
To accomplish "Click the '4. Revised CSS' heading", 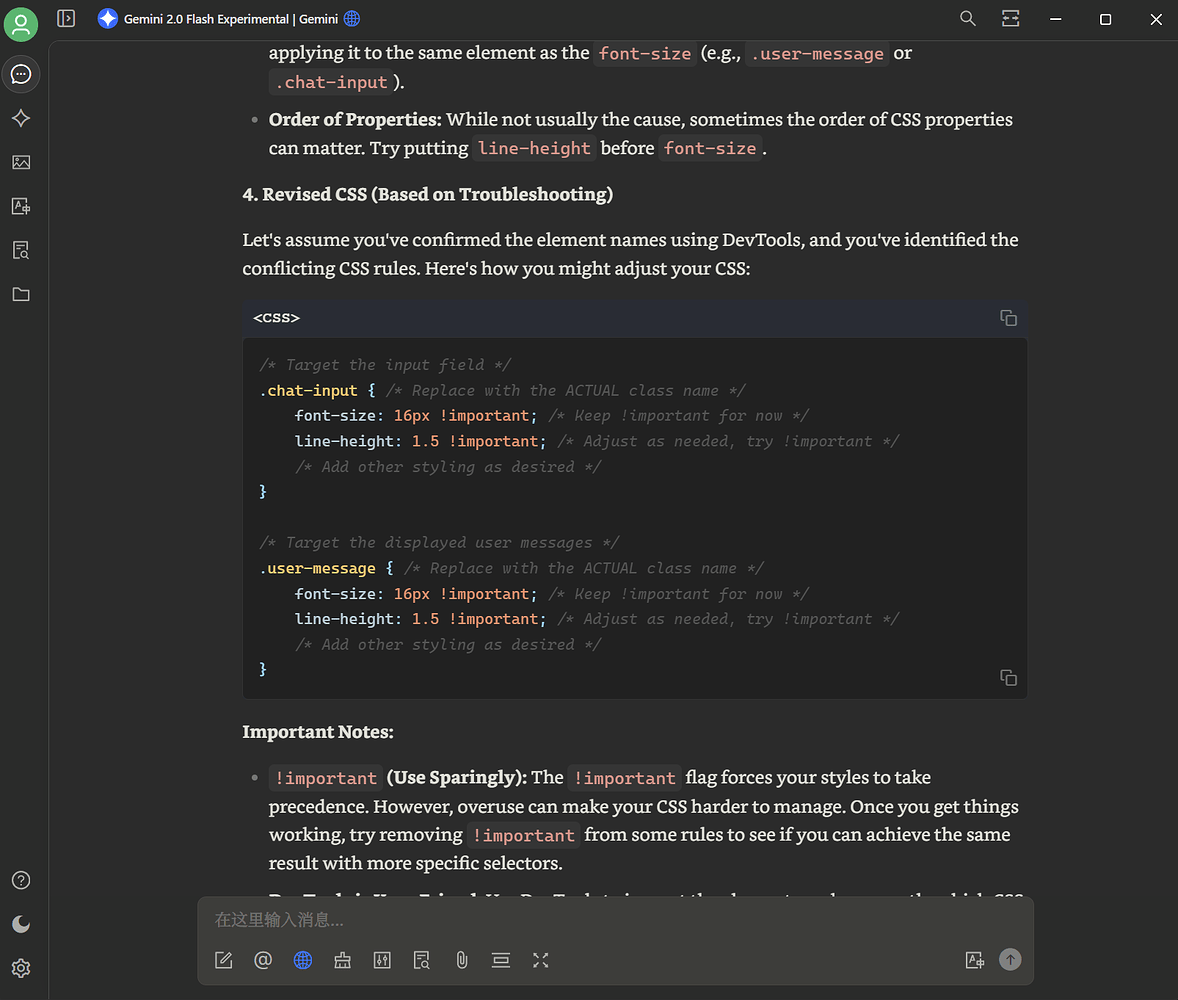I will coord(427,195).
